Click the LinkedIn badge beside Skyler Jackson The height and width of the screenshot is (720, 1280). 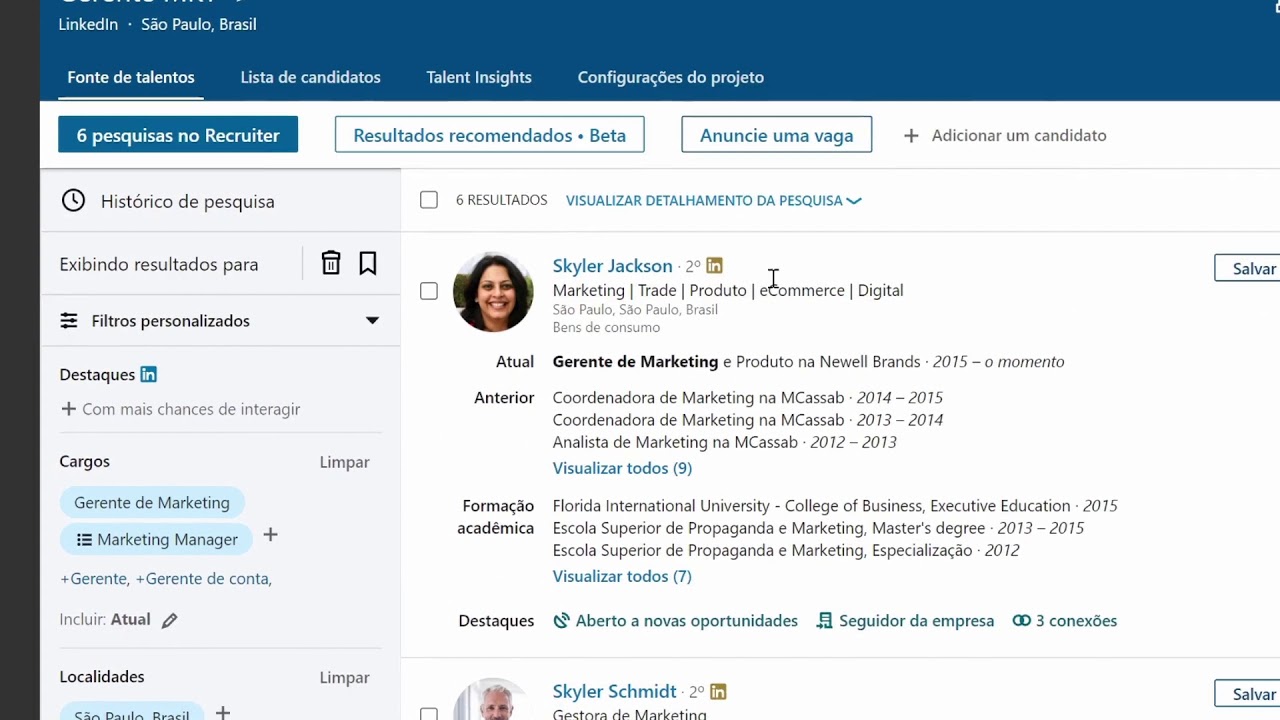point(714,265)
